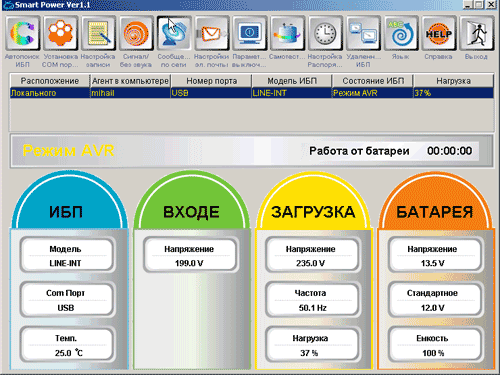Open the Установка COM порта settings icon
Image resolution: width=500 pixels, height=375 pixels.
(60, 34)
